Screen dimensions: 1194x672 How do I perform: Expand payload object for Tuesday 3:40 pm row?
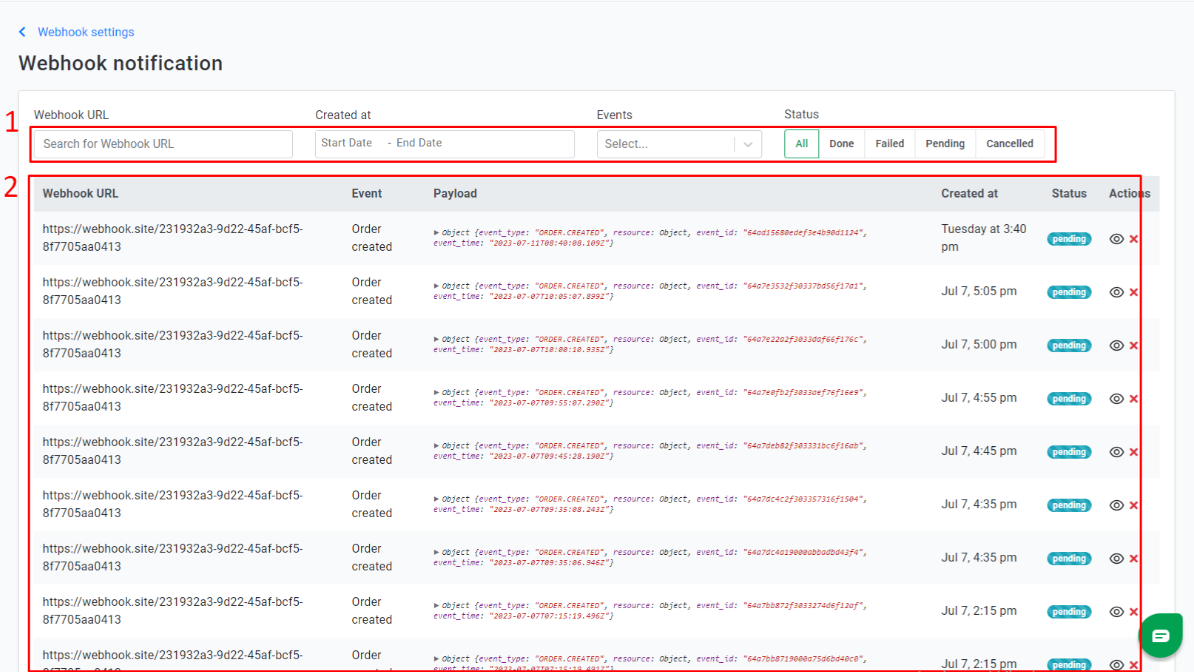(x=436, y=233)
